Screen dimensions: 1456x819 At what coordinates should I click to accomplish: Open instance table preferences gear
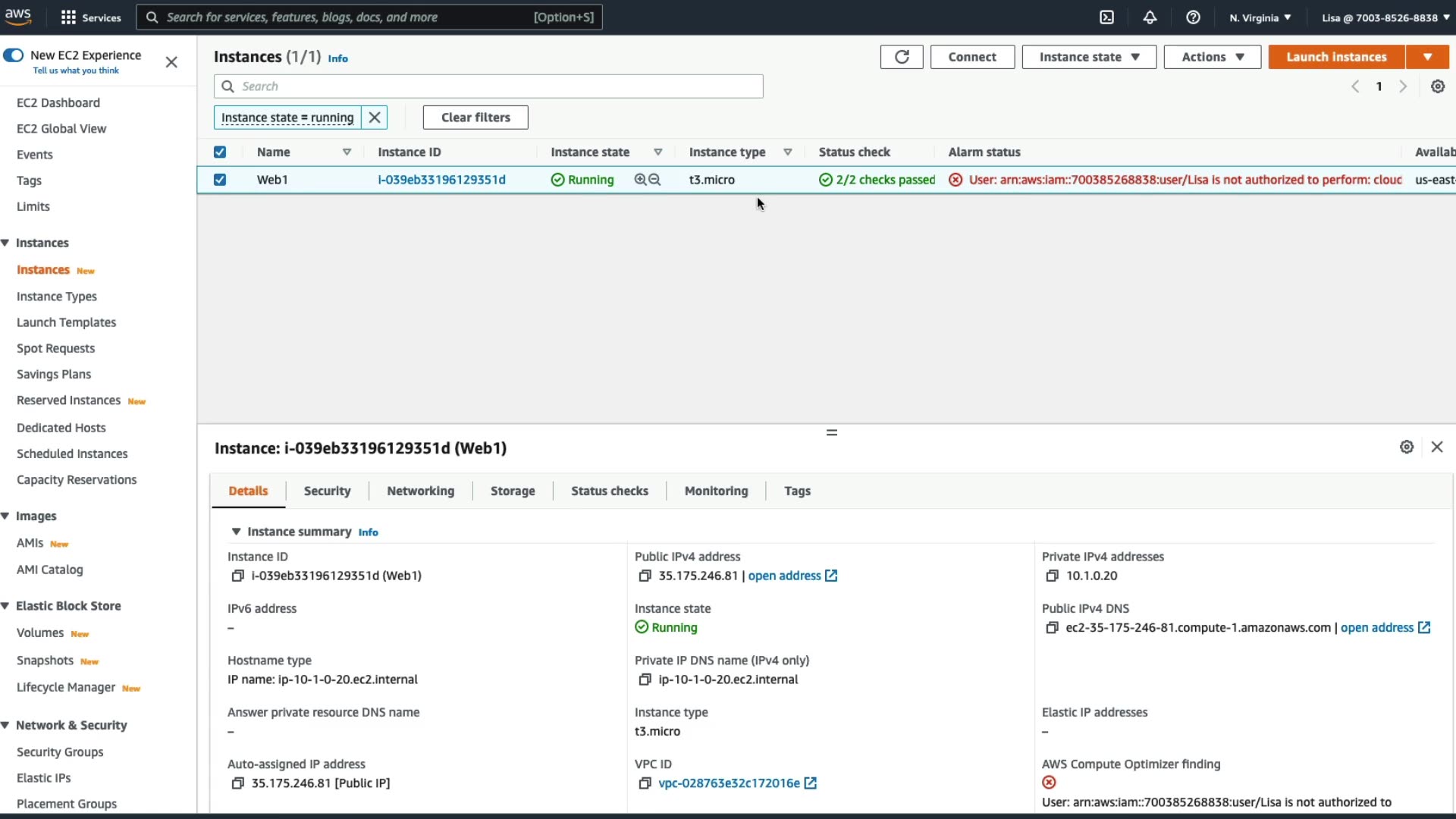click(x=1437, y=86)
